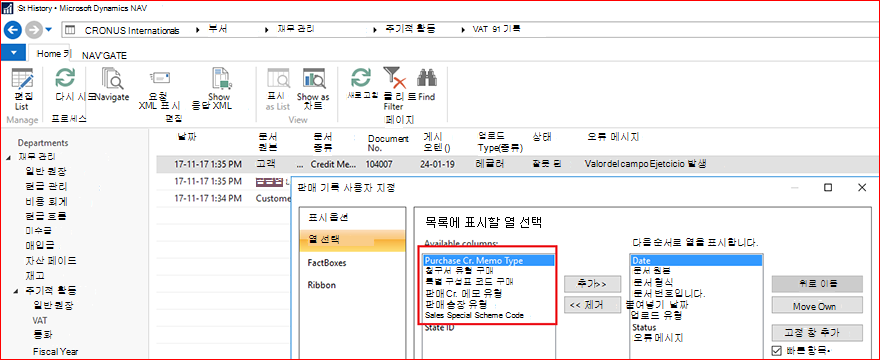Open Ribbon section in customize dialog
Viewport: 880px width, 360px height.
click(322, 285)
